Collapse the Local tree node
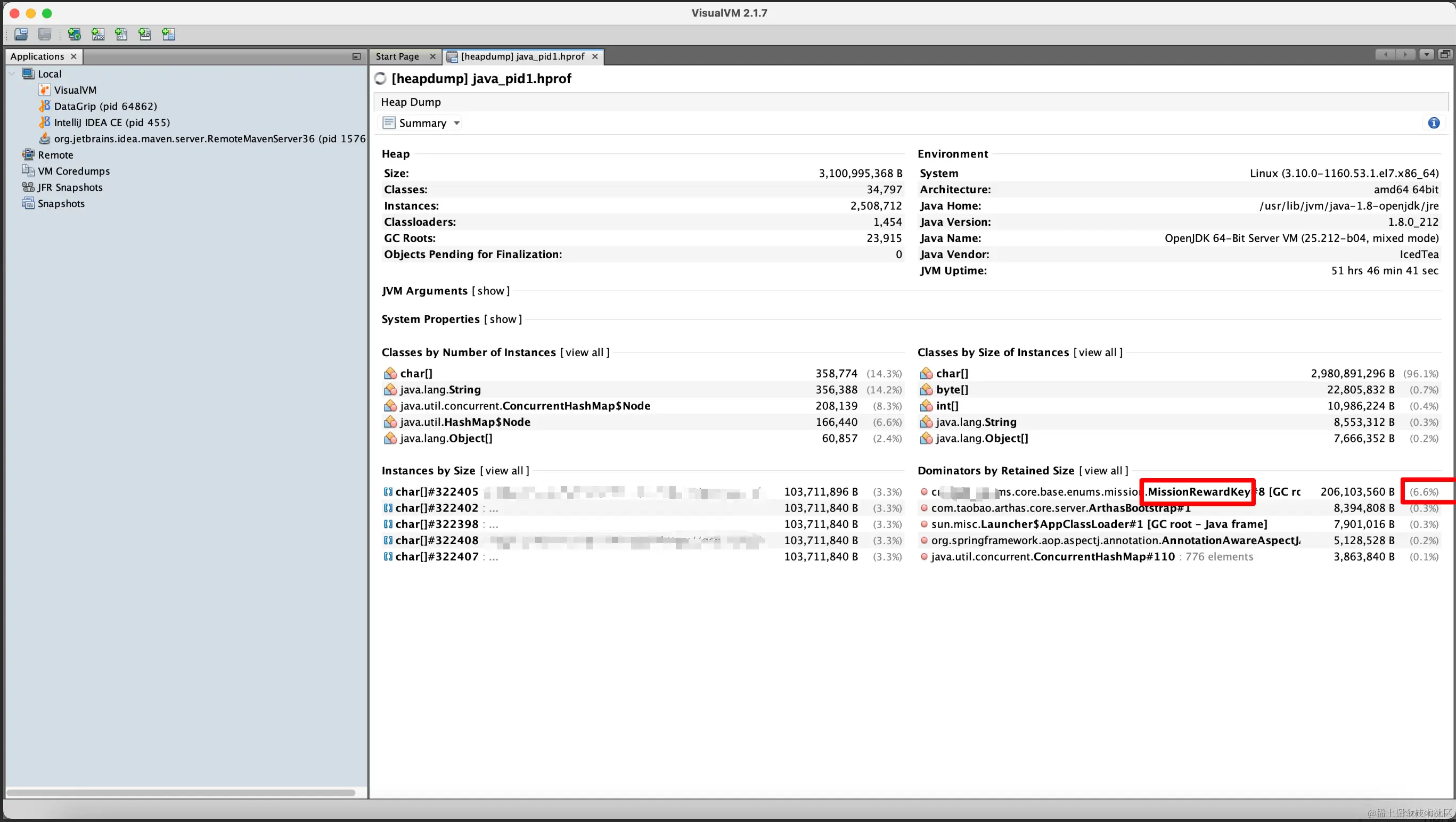The height and width of the screenshot is (822, 1456). coord(12,73)
